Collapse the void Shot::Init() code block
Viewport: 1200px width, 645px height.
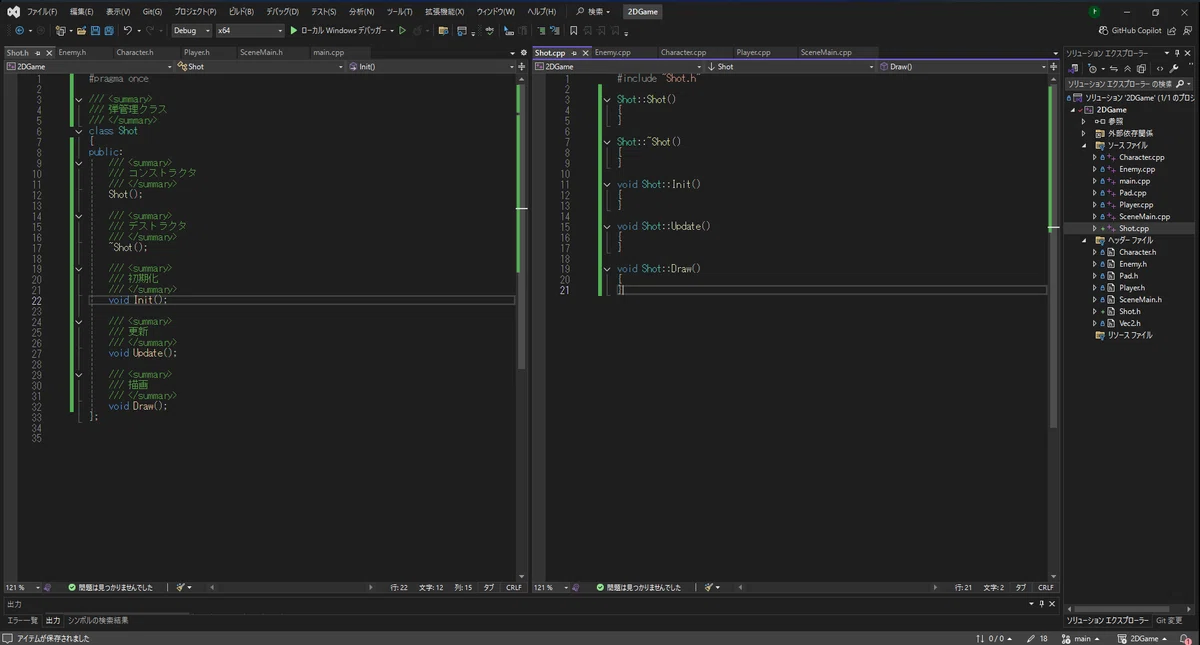point(607,184)
